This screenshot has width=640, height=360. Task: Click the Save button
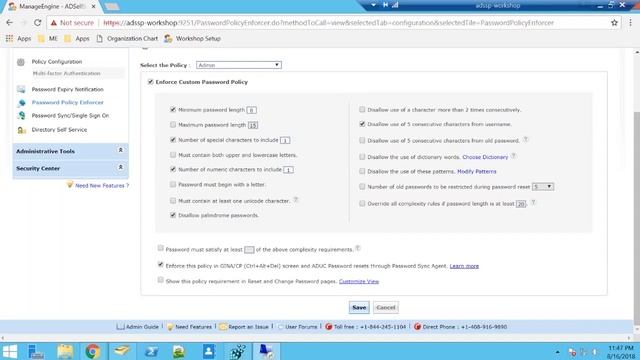pyautogui.click(x=359, y=307)
